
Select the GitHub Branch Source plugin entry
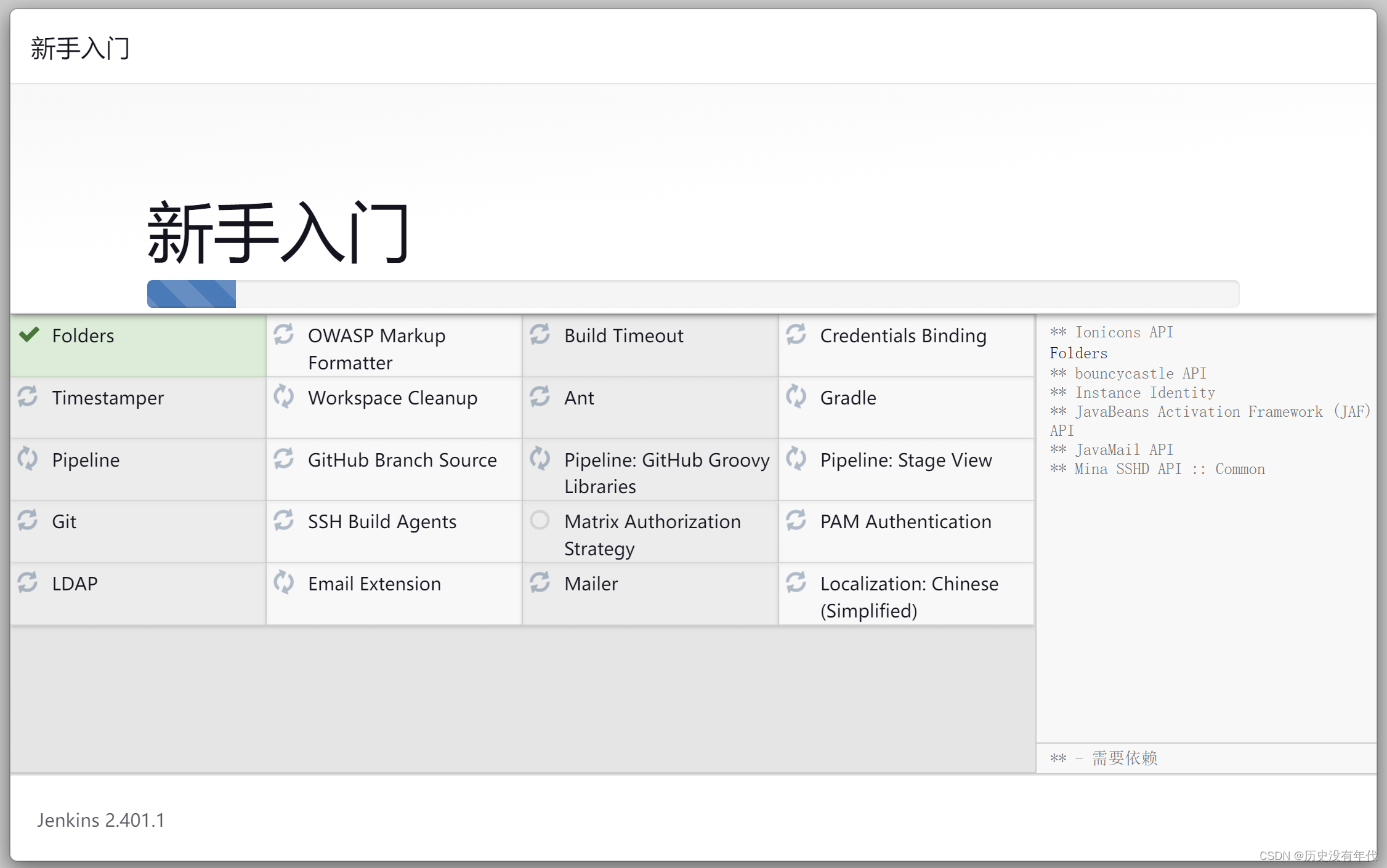click(x=402, y=460)
